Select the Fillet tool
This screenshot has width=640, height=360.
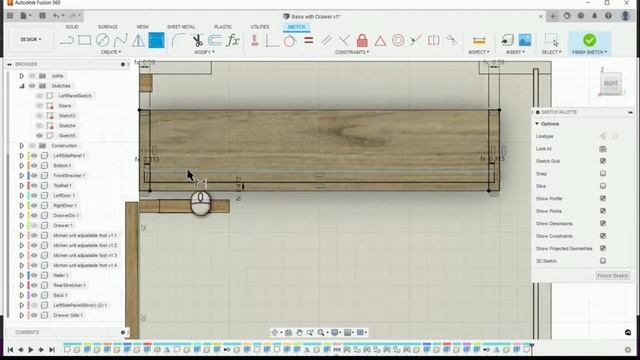[x=178, y=40]
